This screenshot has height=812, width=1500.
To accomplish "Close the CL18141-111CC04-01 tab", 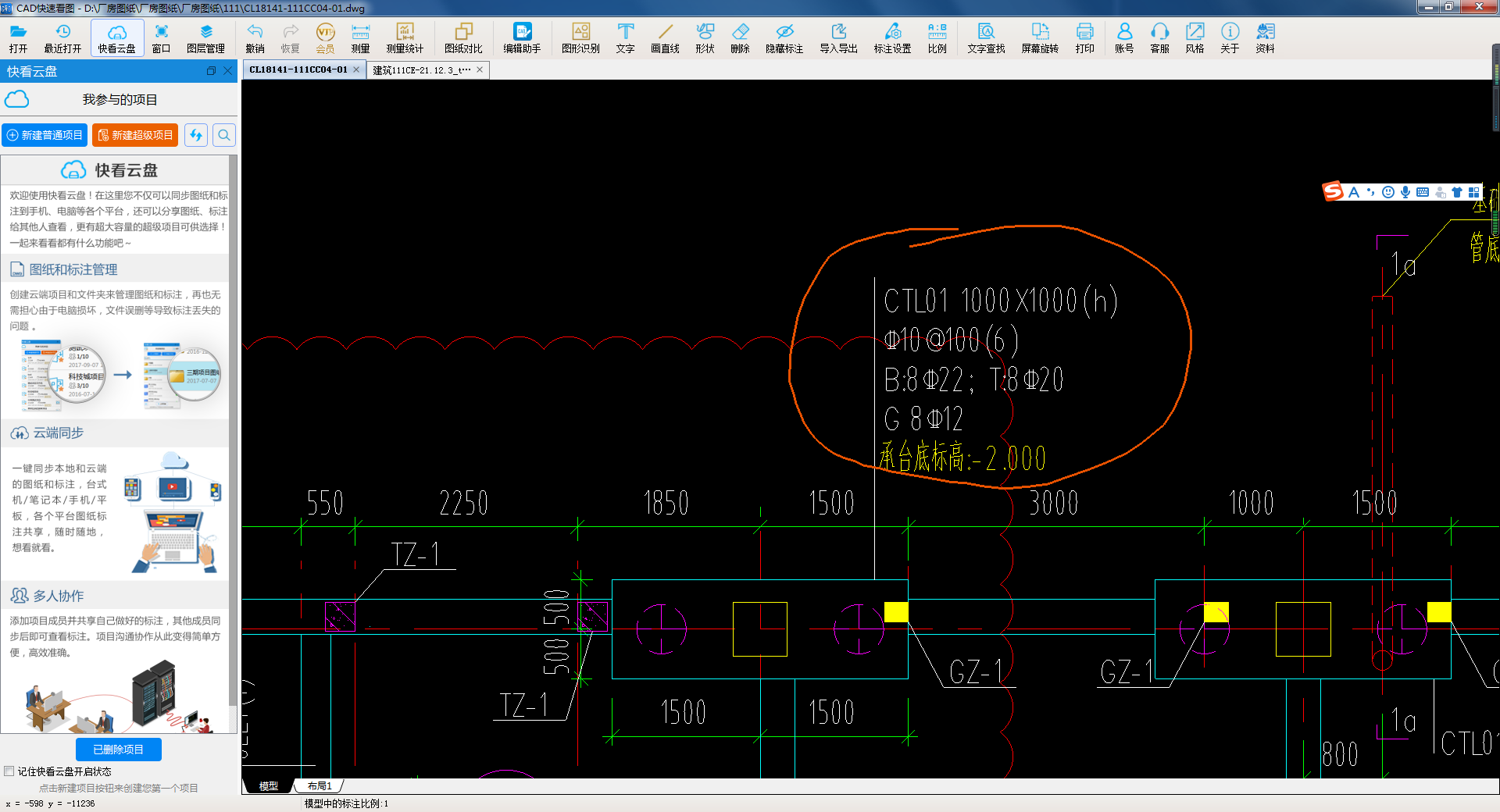I will click(x=356, y=69).
